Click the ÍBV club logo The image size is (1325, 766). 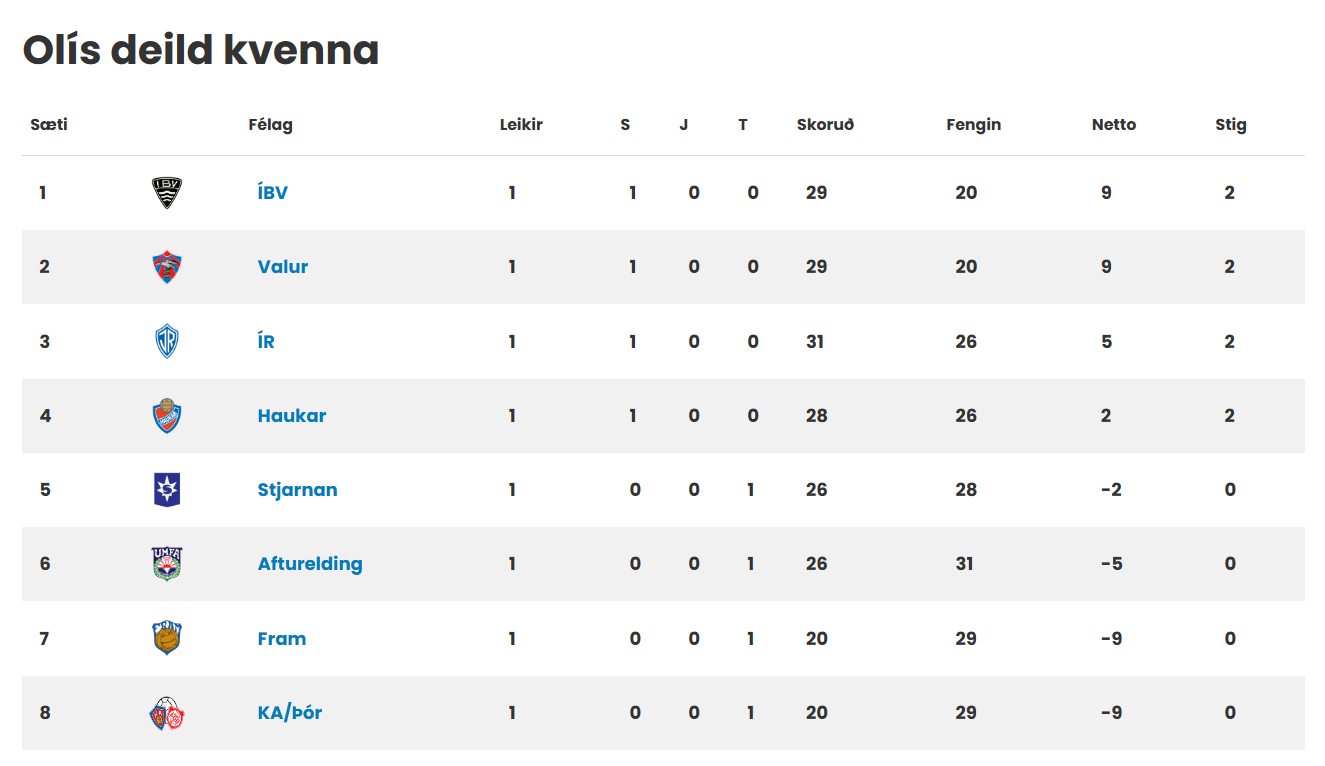tap(167, 193)
